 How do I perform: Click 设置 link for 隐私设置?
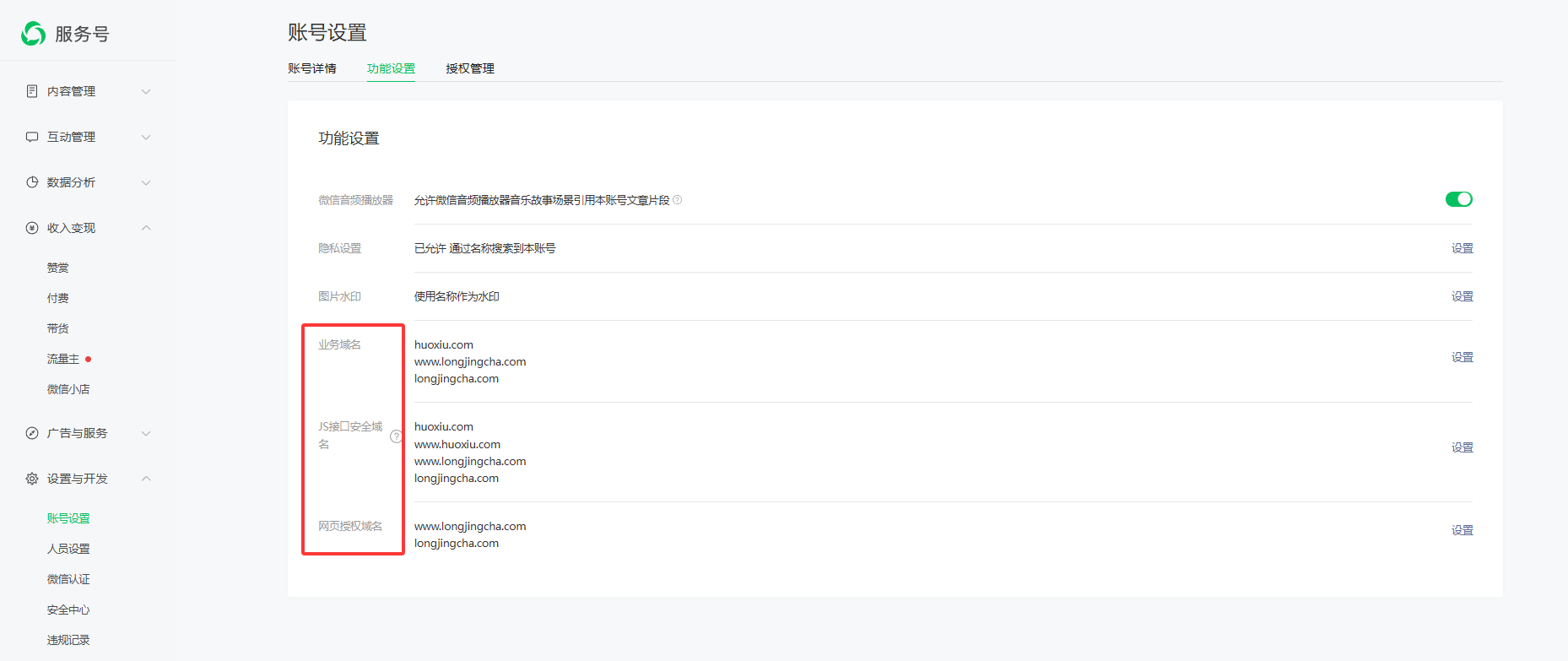[1462, 248]
